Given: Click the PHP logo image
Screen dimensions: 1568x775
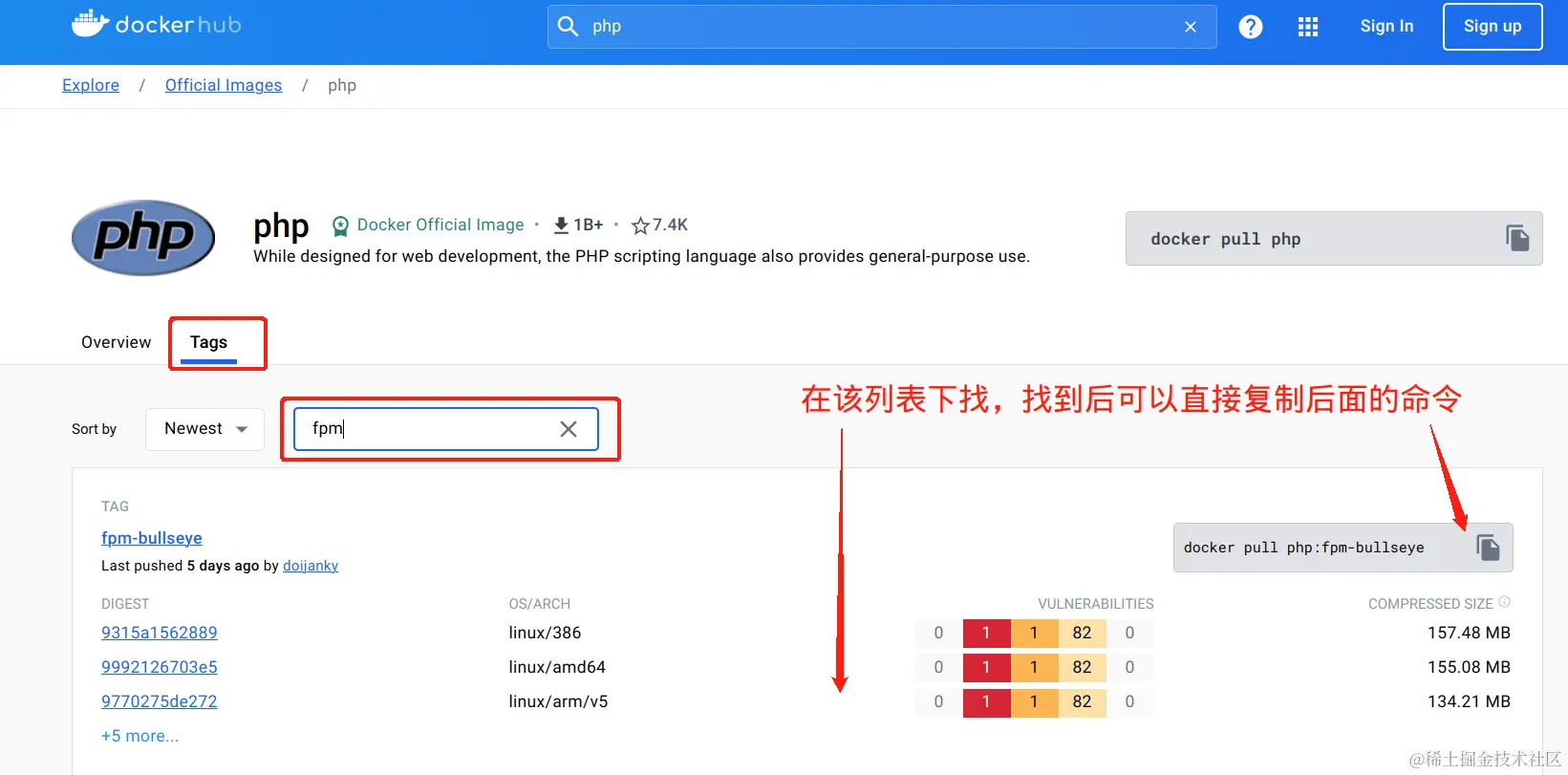Looking at the screenshot, I should 143,238.
